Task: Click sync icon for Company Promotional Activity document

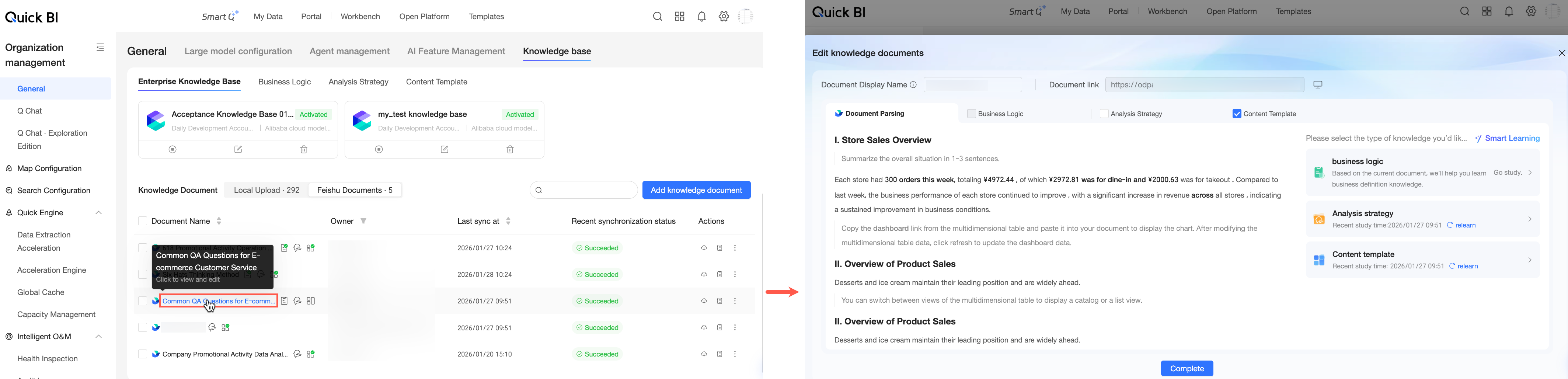Action: [x=704, y=354]
